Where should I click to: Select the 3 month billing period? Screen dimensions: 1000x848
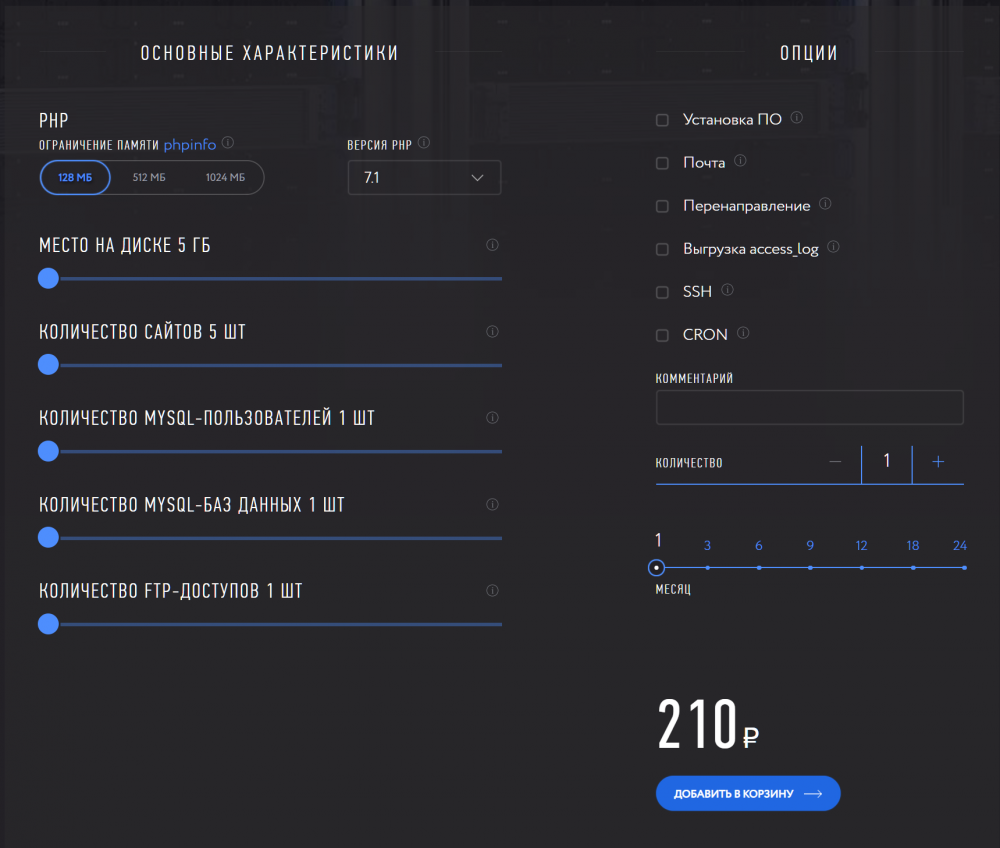click(707, 546)
